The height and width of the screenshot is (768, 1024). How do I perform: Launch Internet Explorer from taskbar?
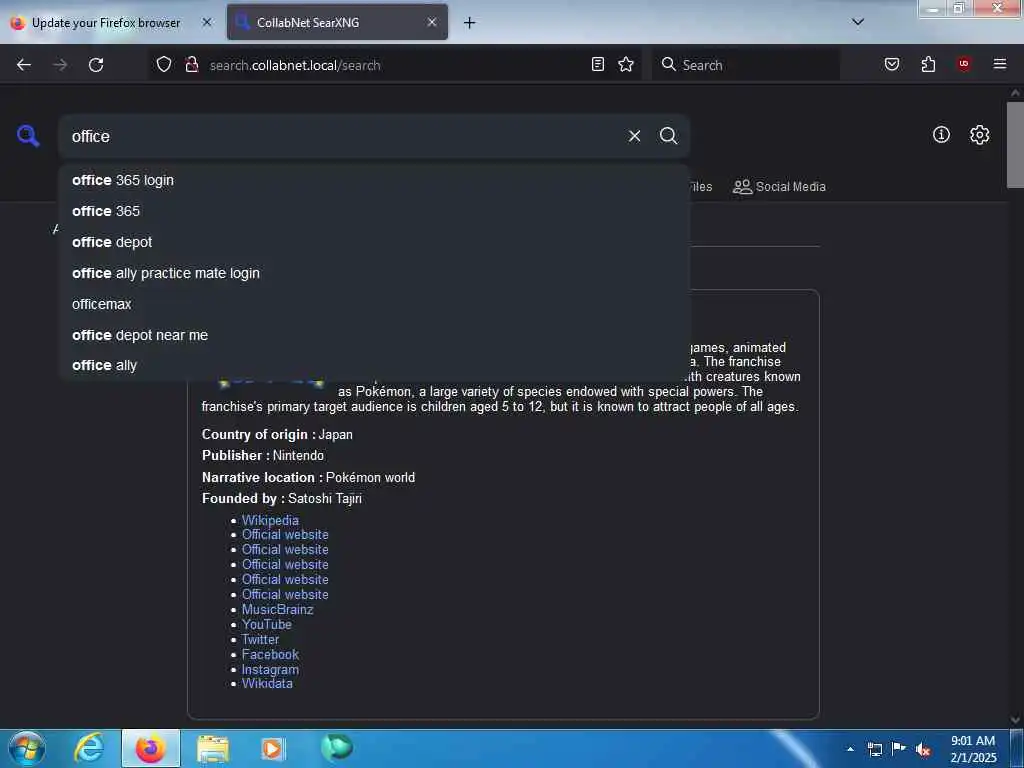[89, 748]
